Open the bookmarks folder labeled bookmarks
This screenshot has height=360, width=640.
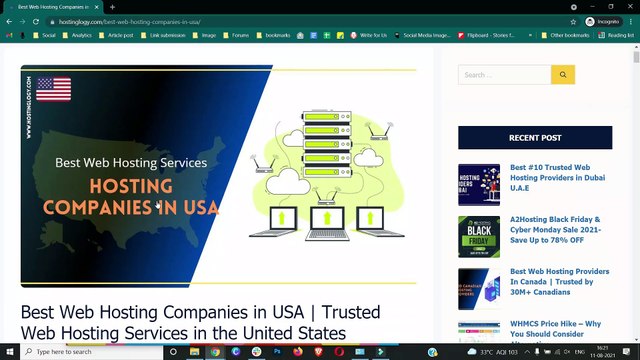[273, 36]
